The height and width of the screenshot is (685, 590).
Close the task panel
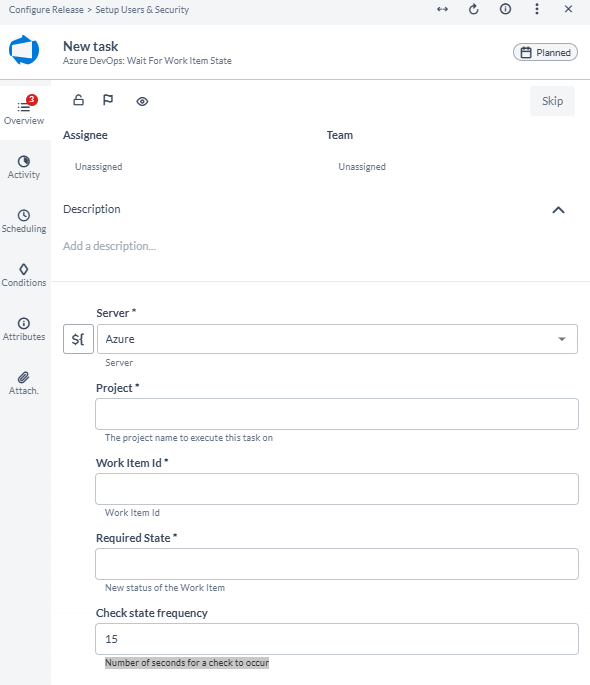[x=568, y=9]
